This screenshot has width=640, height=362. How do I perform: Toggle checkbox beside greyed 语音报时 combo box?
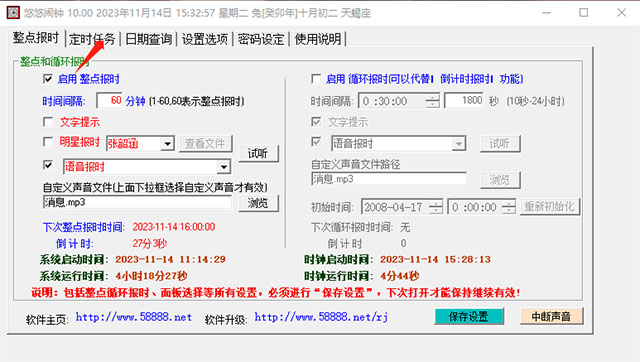coord(316,142)
